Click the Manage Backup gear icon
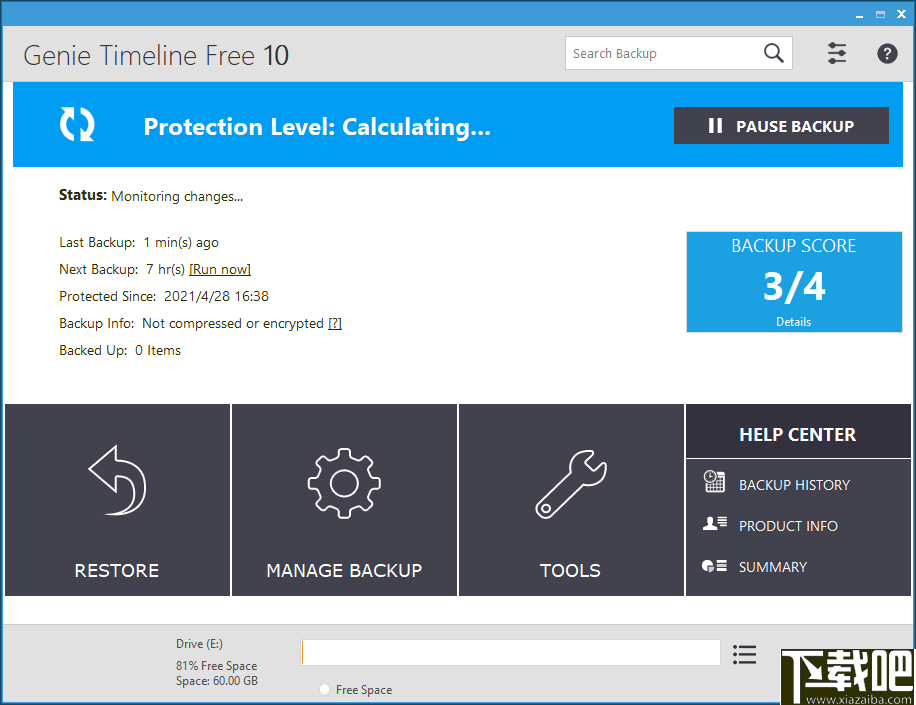The image size is (916, 705). pyautogui.click(x=344, y=483)
